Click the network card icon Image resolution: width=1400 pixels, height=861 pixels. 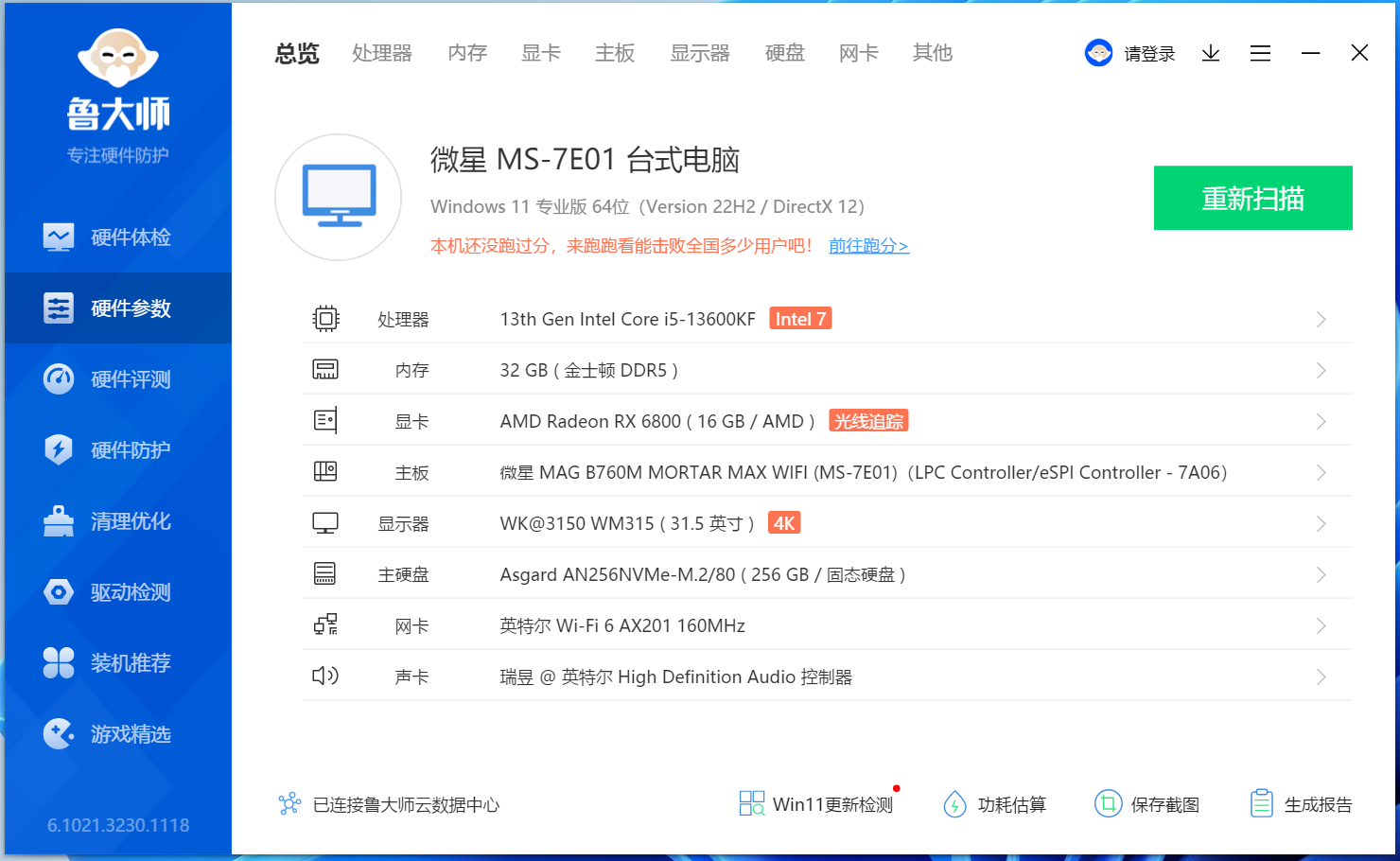pyautogui.click(x=325, y=624)
